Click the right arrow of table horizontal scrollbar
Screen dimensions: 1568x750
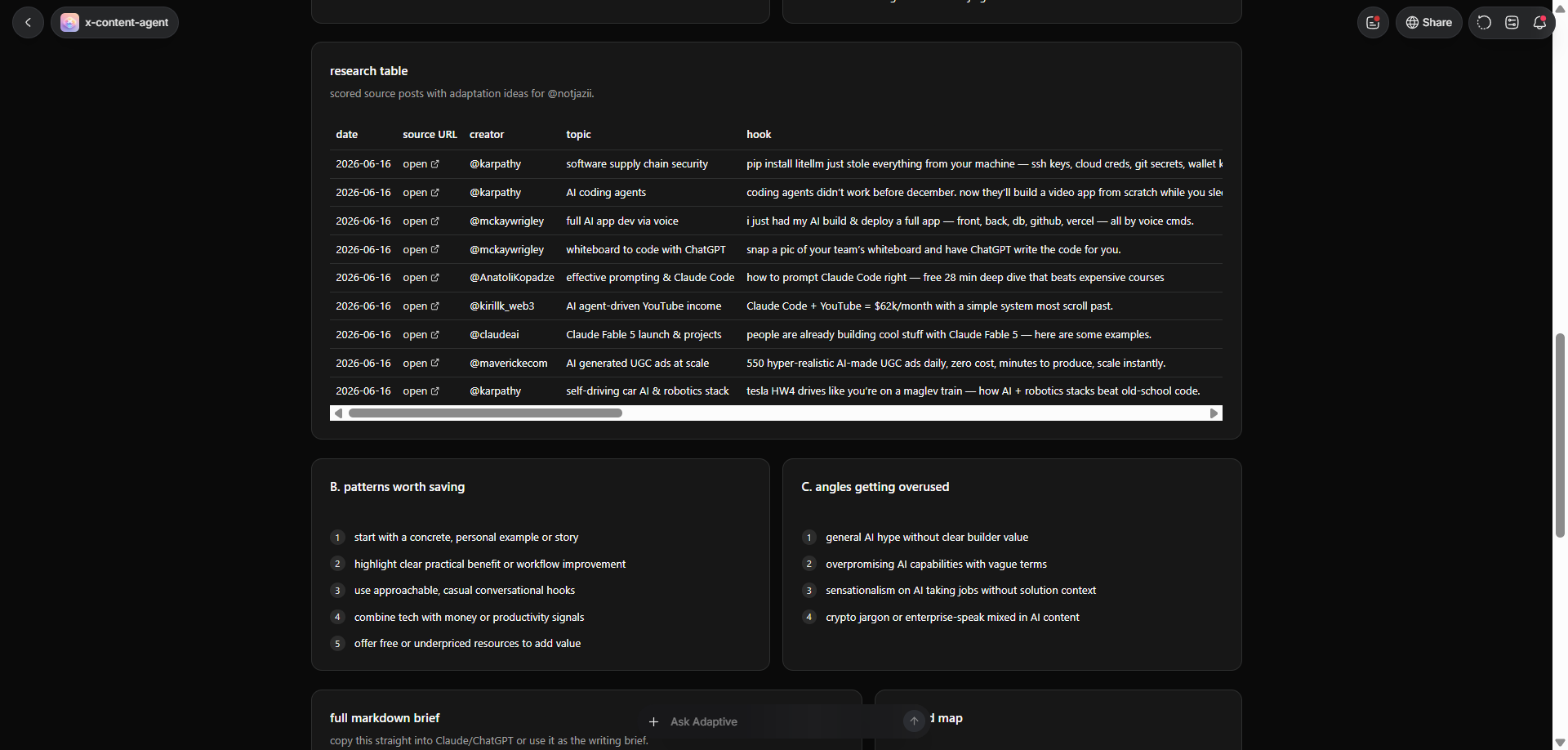pyautogui.click(x=1214, y=413)
